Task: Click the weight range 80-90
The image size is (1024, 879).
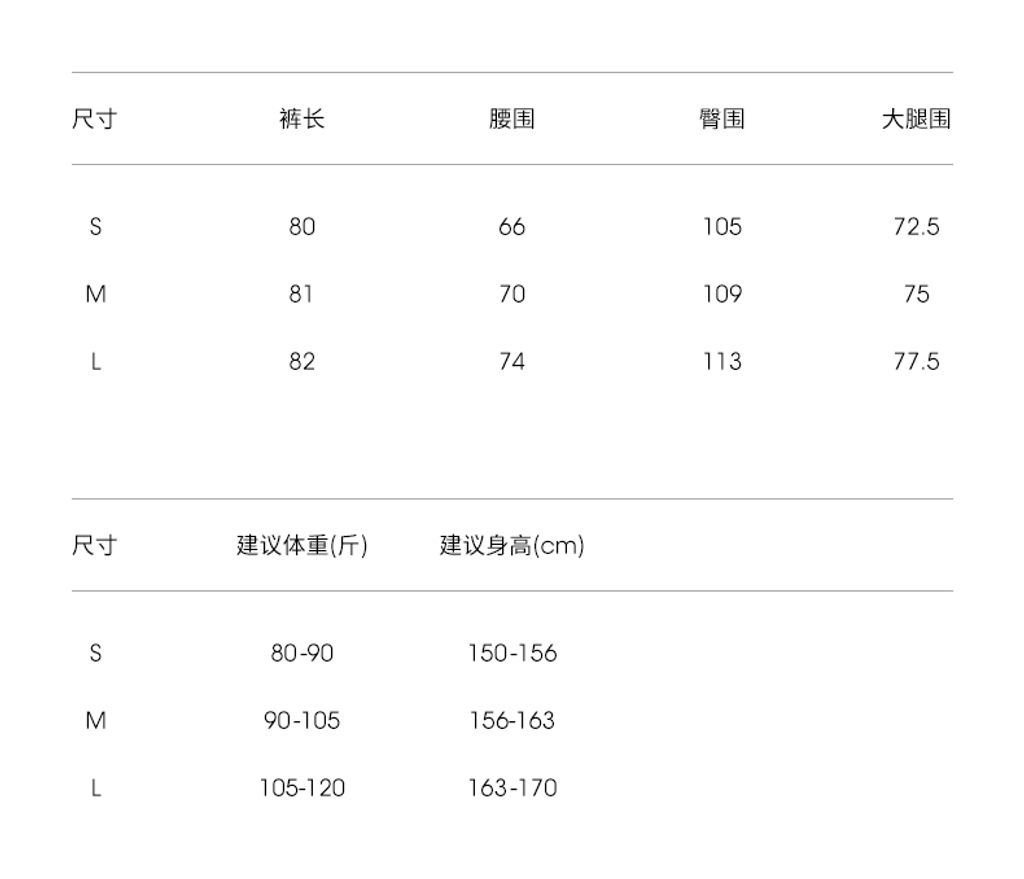Action: tap(302, 654)
